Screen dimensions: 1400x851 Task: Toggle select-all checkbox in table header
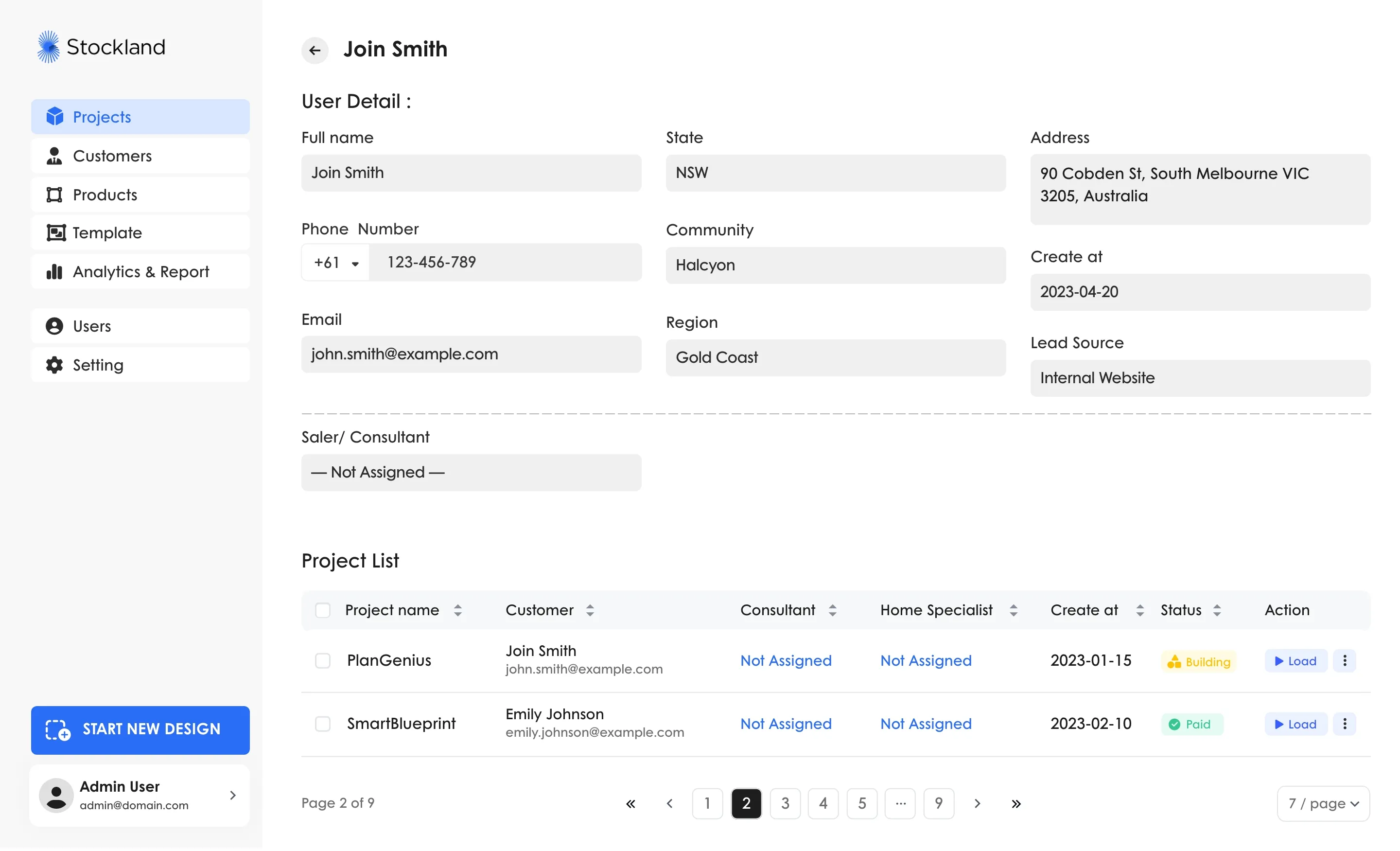tap(323, 610)
